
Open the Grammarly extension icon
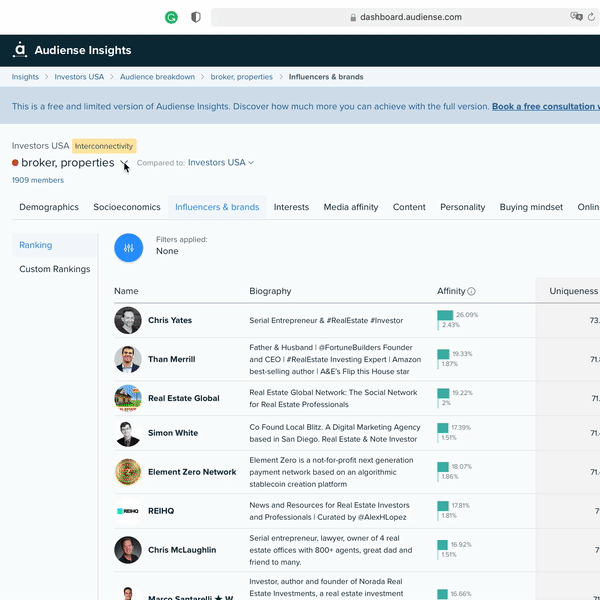tap(171, 17)
